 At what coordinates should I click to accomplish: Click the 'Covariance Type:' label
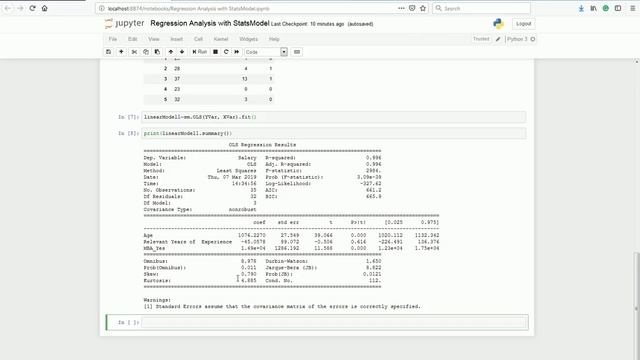click(x=167, y=209)
